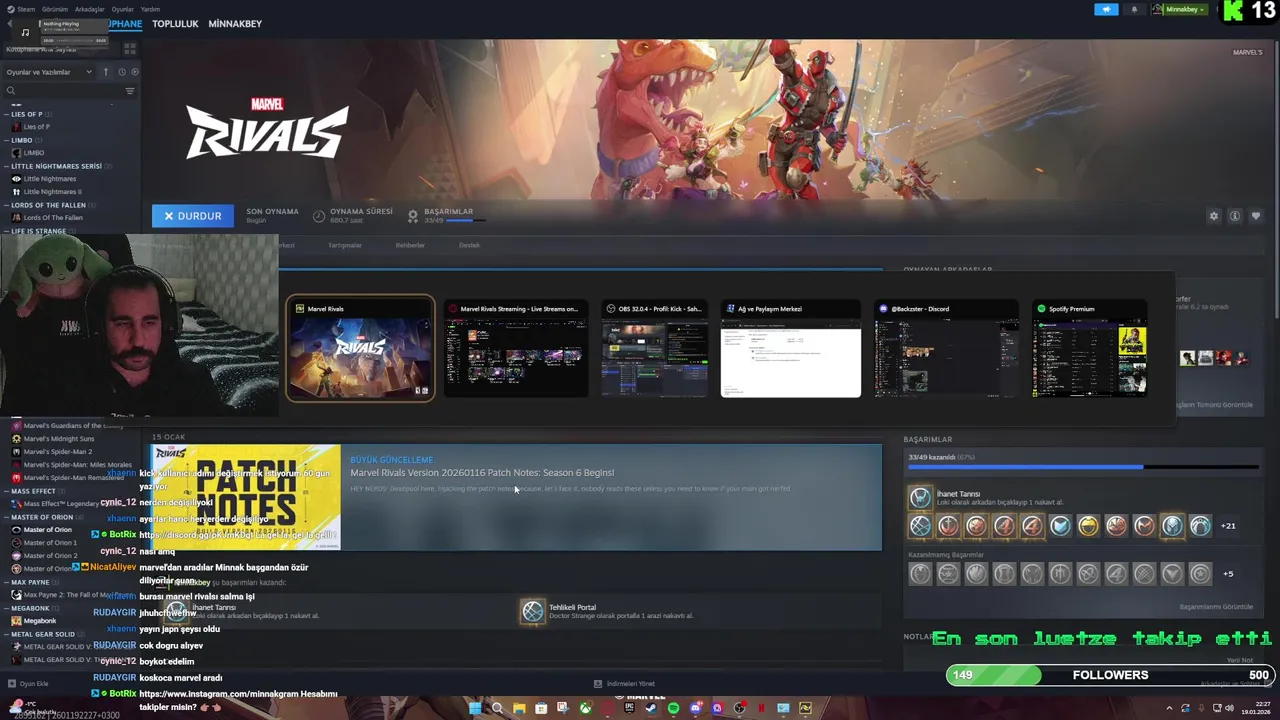Click the library grid view icon
1280x720 pixels.
pos(129,48)
